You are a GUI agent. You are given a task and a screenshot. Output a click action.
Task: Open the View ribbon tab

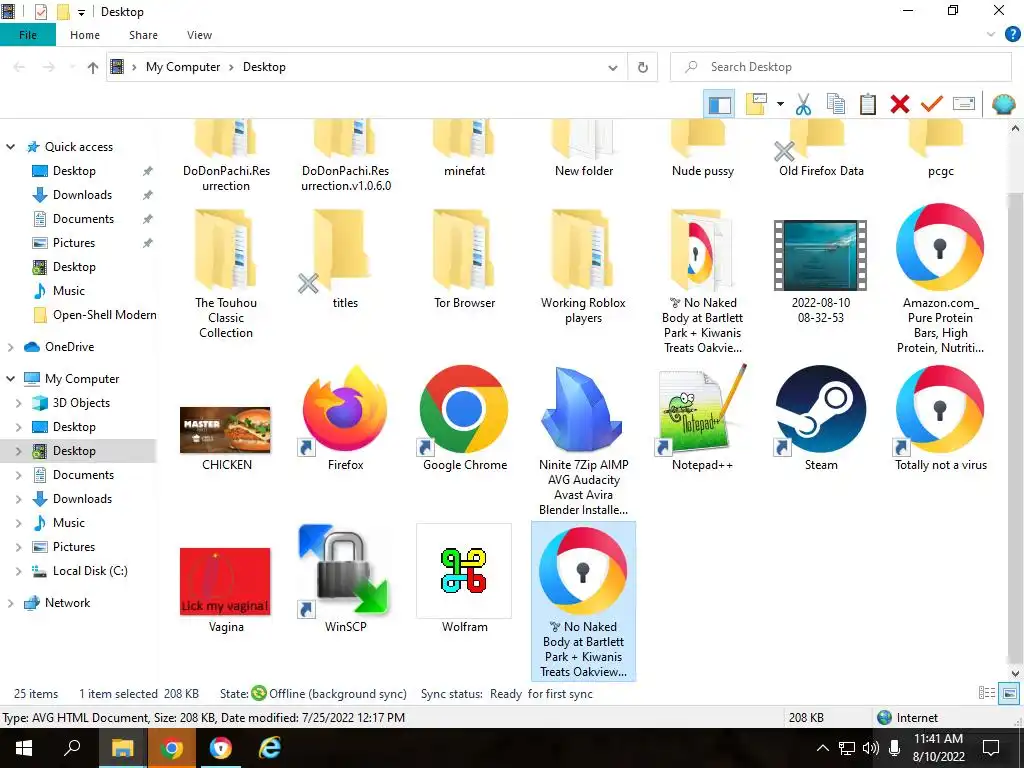tap(199, 35)
